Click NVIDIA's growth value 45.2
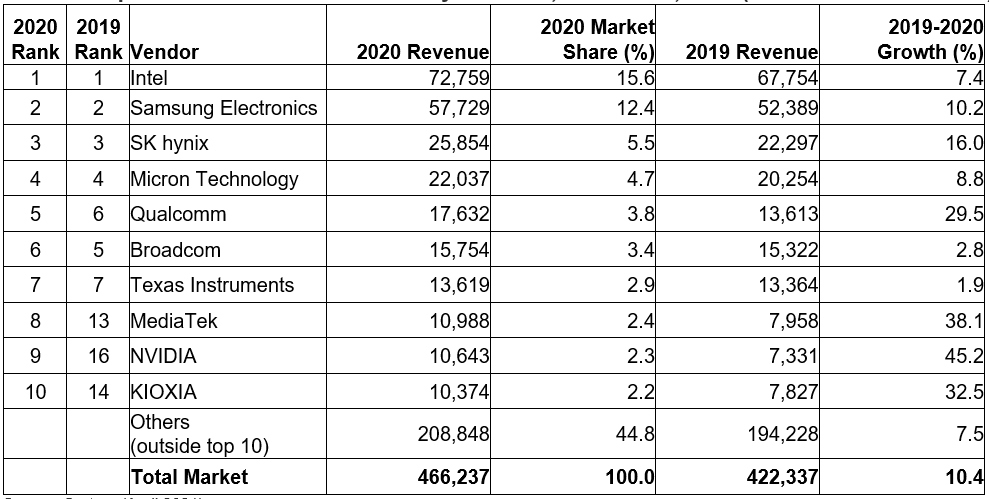989x499 pixels. (x=963, y=356)
